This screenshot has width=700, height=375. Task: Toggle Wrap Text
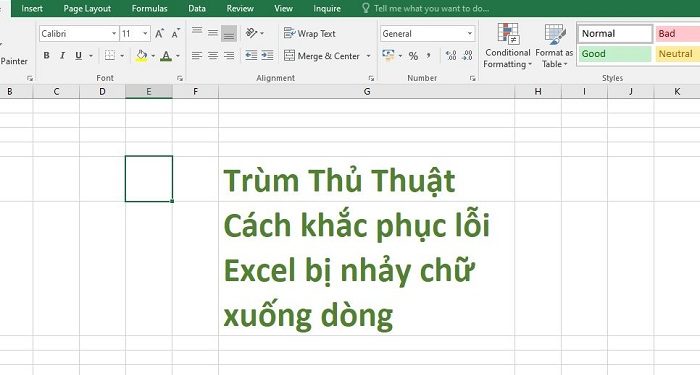309,33
